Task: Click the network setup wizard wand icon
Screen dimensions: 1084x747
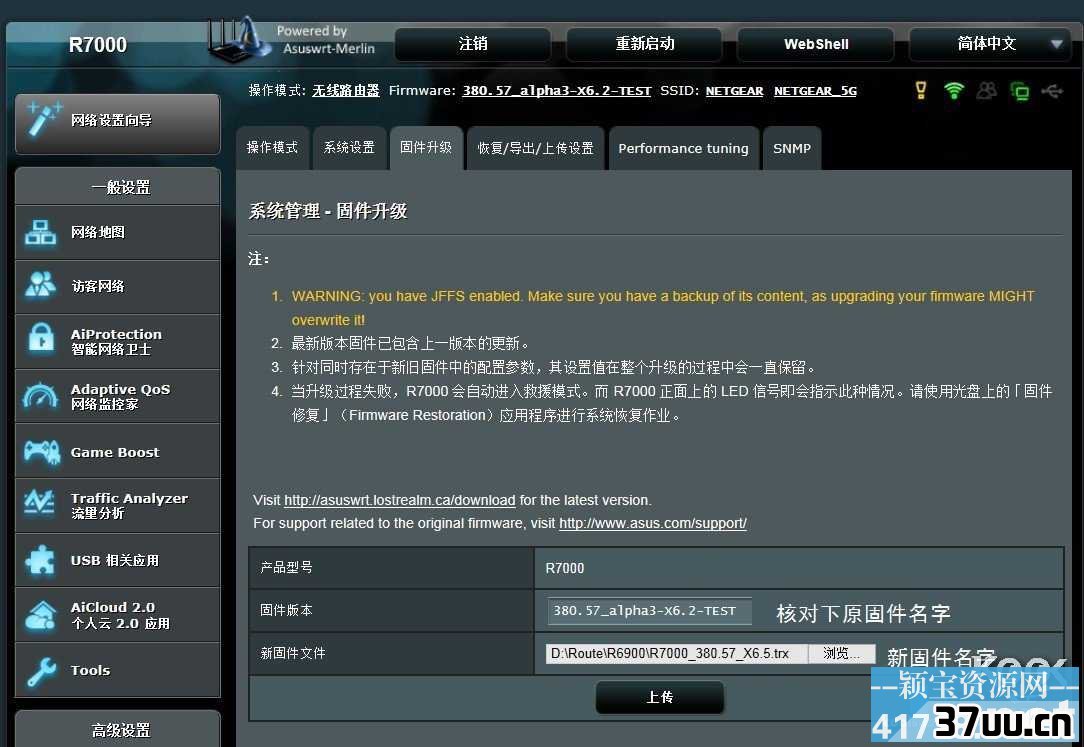Action: coord(44,119)
